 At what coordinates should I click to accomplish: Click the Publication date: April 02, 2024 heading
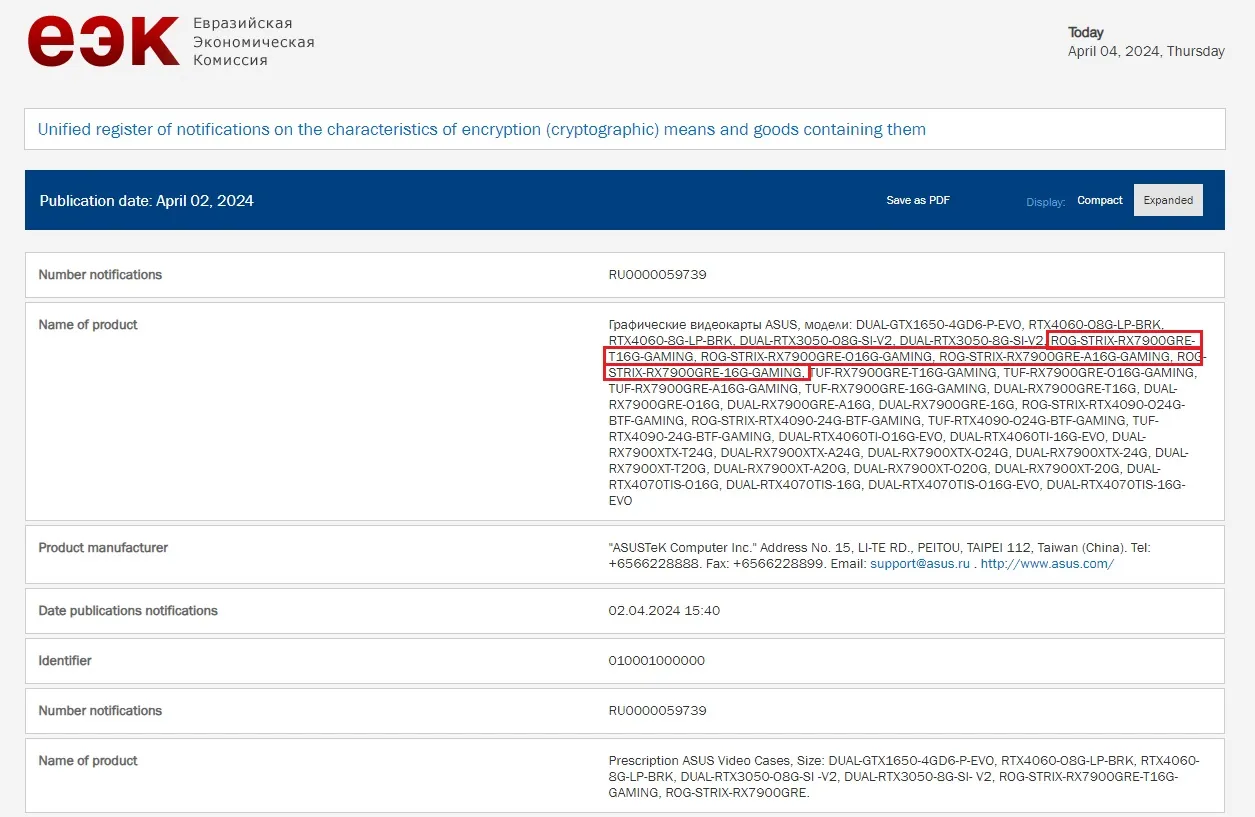(147, 201)
